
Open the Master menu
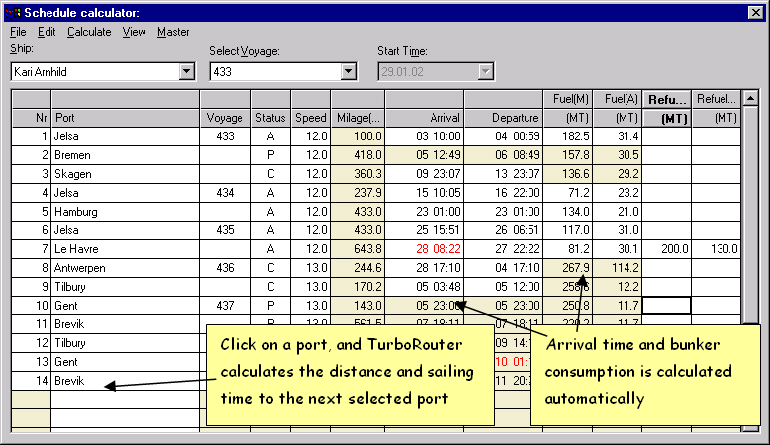(x=173, y=32)
